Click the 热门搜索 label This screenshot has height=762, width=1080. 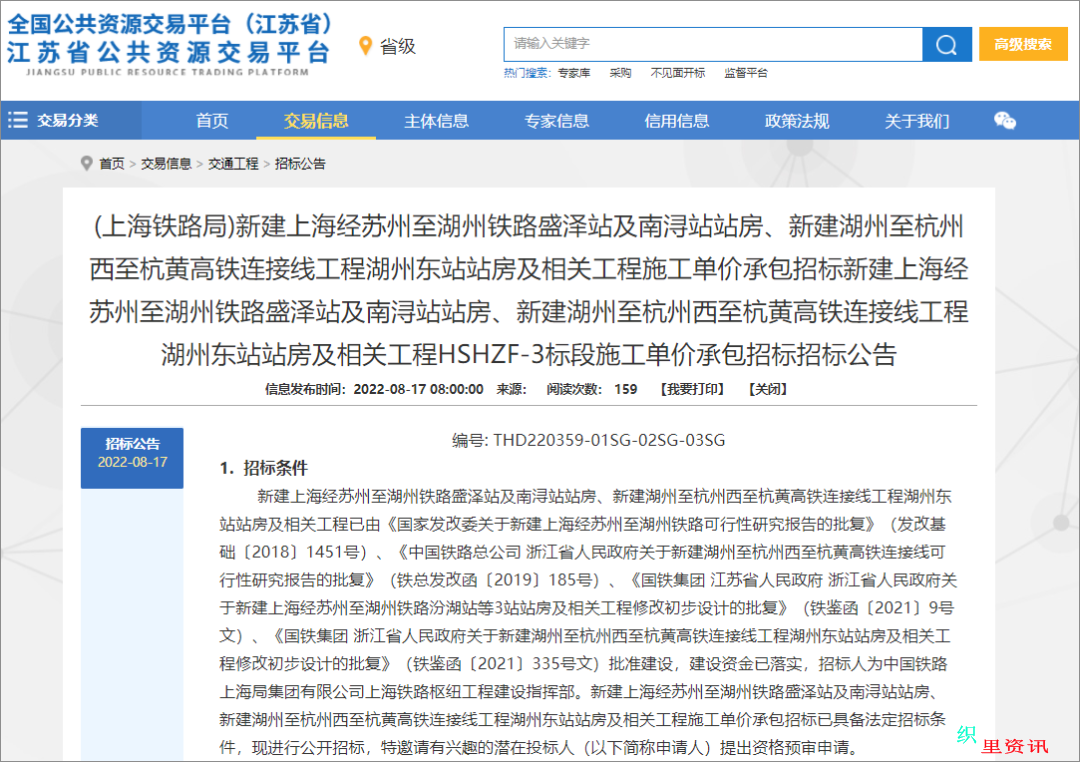point(527,73)
